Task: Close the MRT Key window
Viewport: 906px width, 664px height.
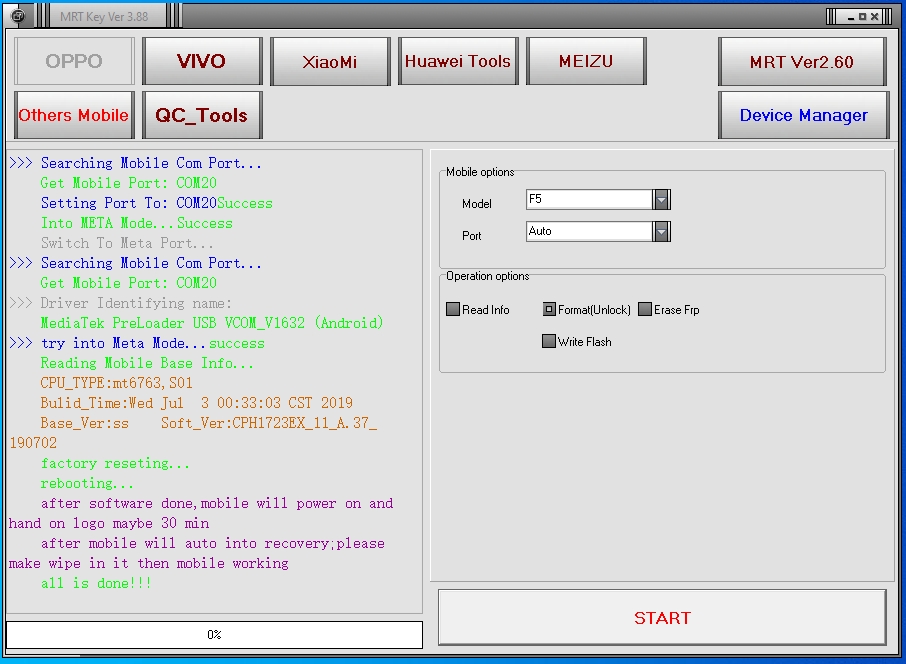Action: [874, 17]
